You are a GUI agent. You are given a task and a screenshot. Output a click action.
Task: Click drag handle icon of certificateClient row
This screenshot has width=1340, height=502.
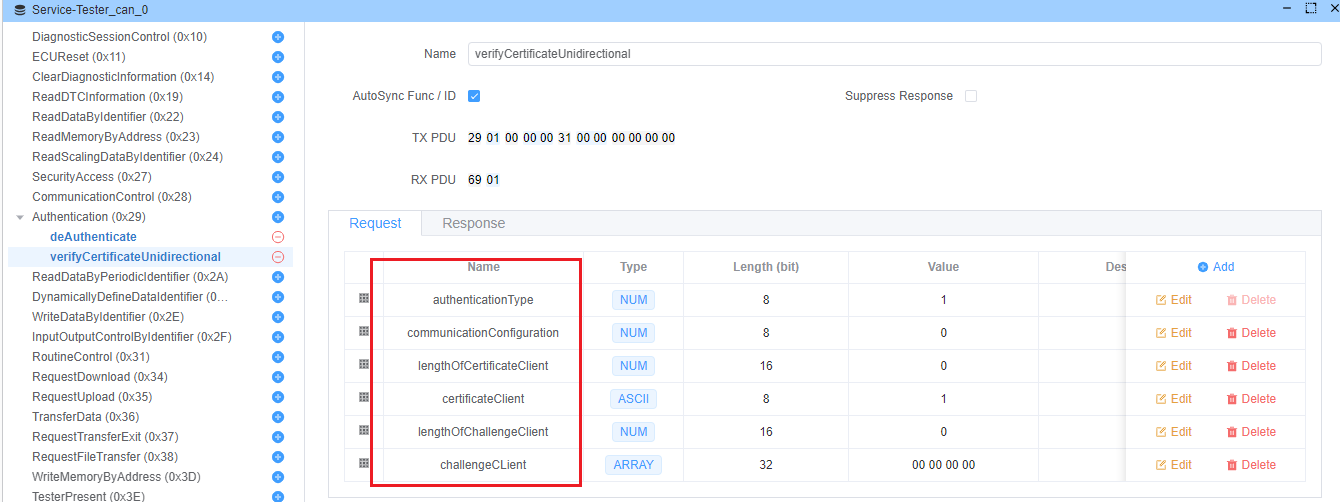364,398
